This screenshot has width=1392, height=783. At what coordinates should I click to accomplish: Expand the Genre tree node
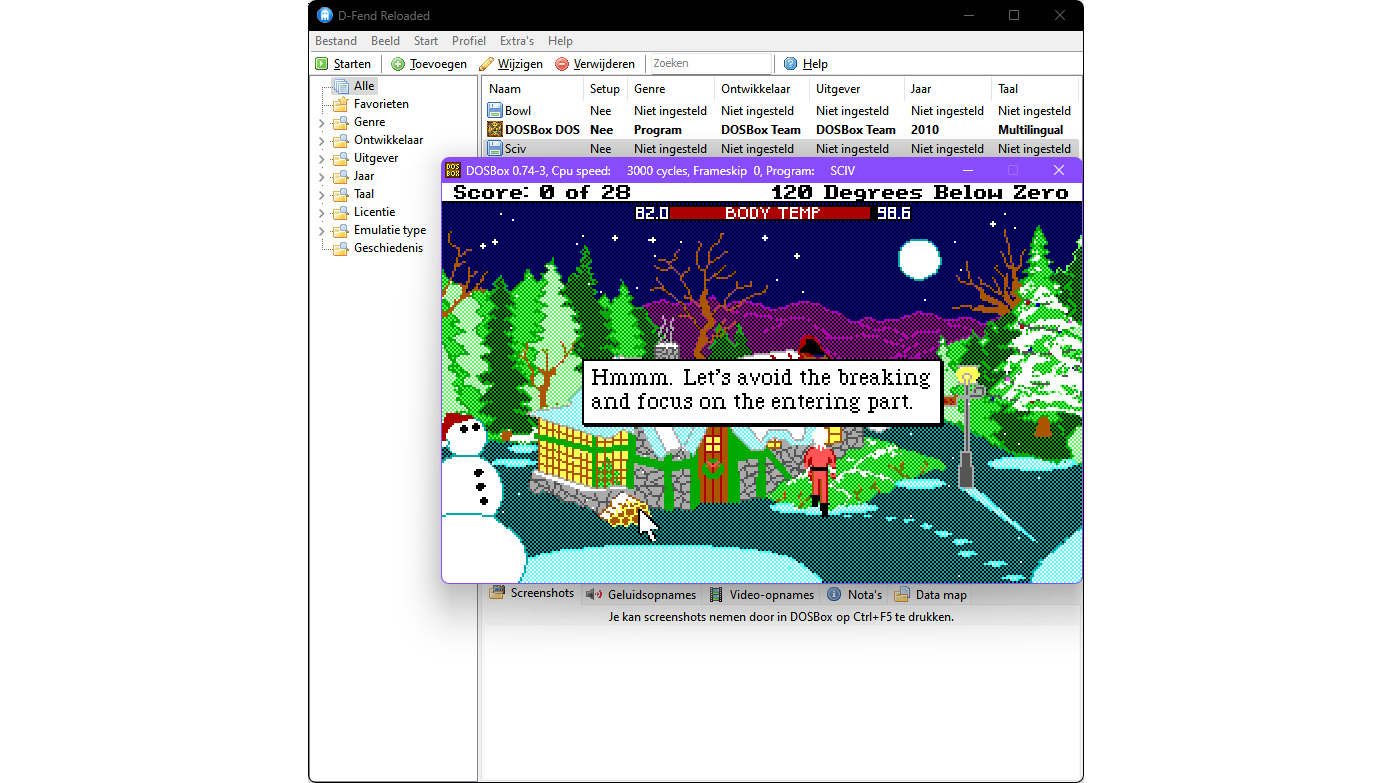pyautogui.click(x=322, y=123)
